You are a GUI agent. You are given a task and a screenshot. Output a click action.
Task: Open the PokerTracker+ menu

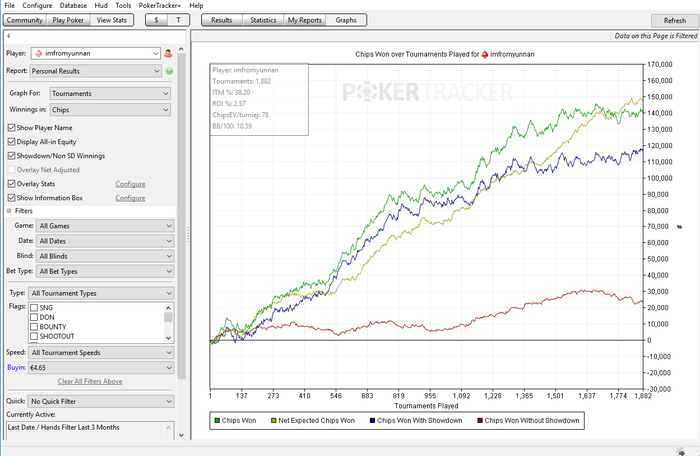click(x=159, y=5)
